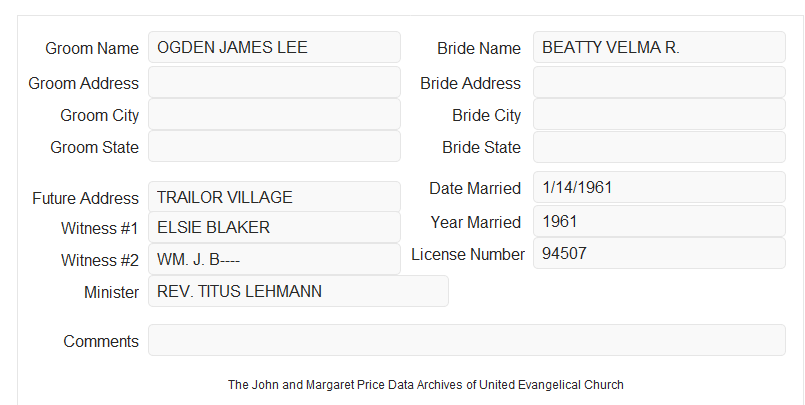This screenshot has height=405, width=805.
Task: Click the License Number label
Action: point(468,255)
